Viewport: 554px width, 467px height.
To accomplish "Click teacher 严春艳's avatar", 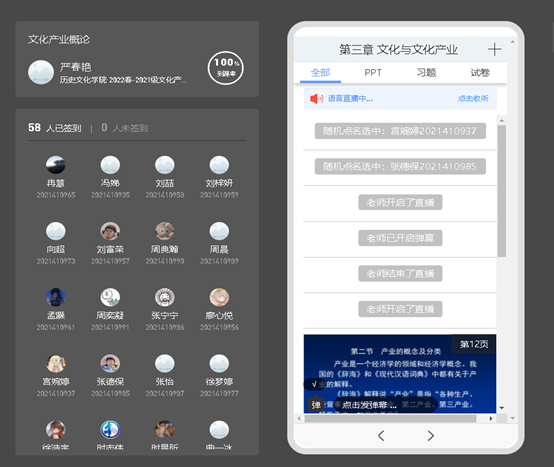I will click(41, 72).
